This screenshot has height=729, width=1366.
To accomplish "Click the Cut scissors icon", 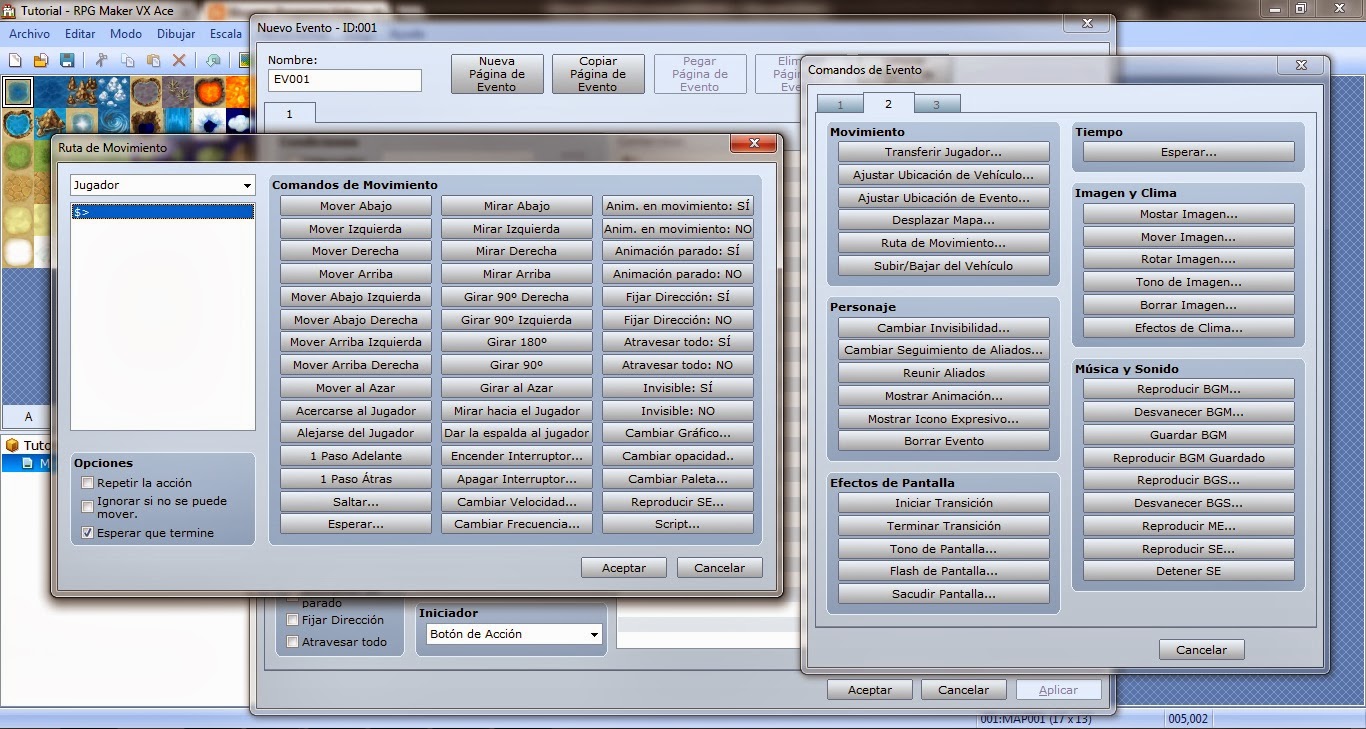I will (101, 60).
